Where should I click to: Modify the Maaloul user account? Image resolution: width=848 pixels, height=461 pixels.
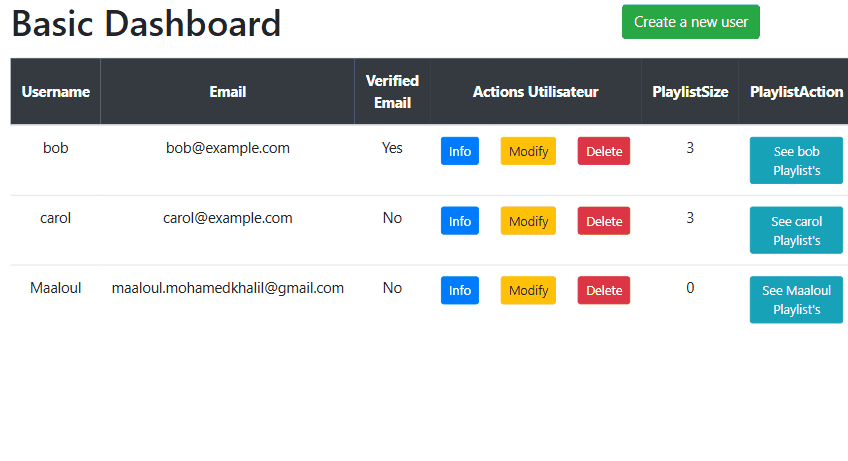click(528, 291)
